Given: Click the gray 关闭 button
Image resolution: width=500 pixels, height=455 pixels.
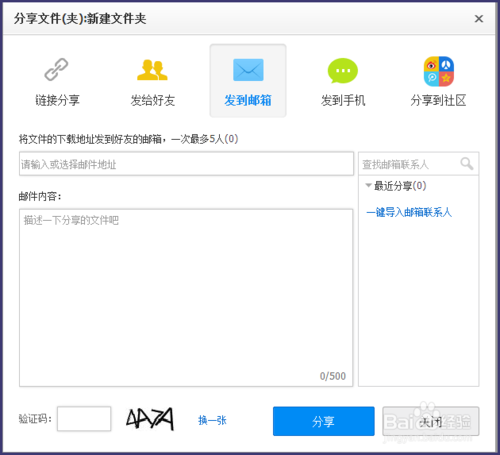Looking at the screenshot, I should click(431, 421).
